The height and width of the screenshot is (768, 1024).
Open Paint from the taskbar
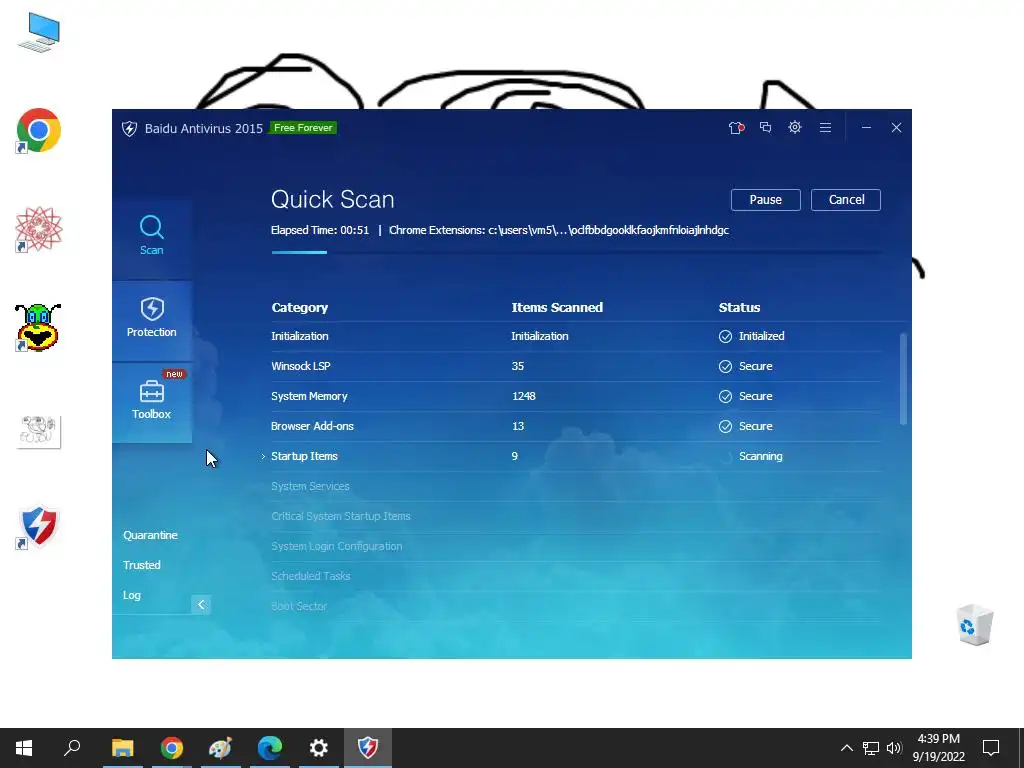tap(220, 748)
